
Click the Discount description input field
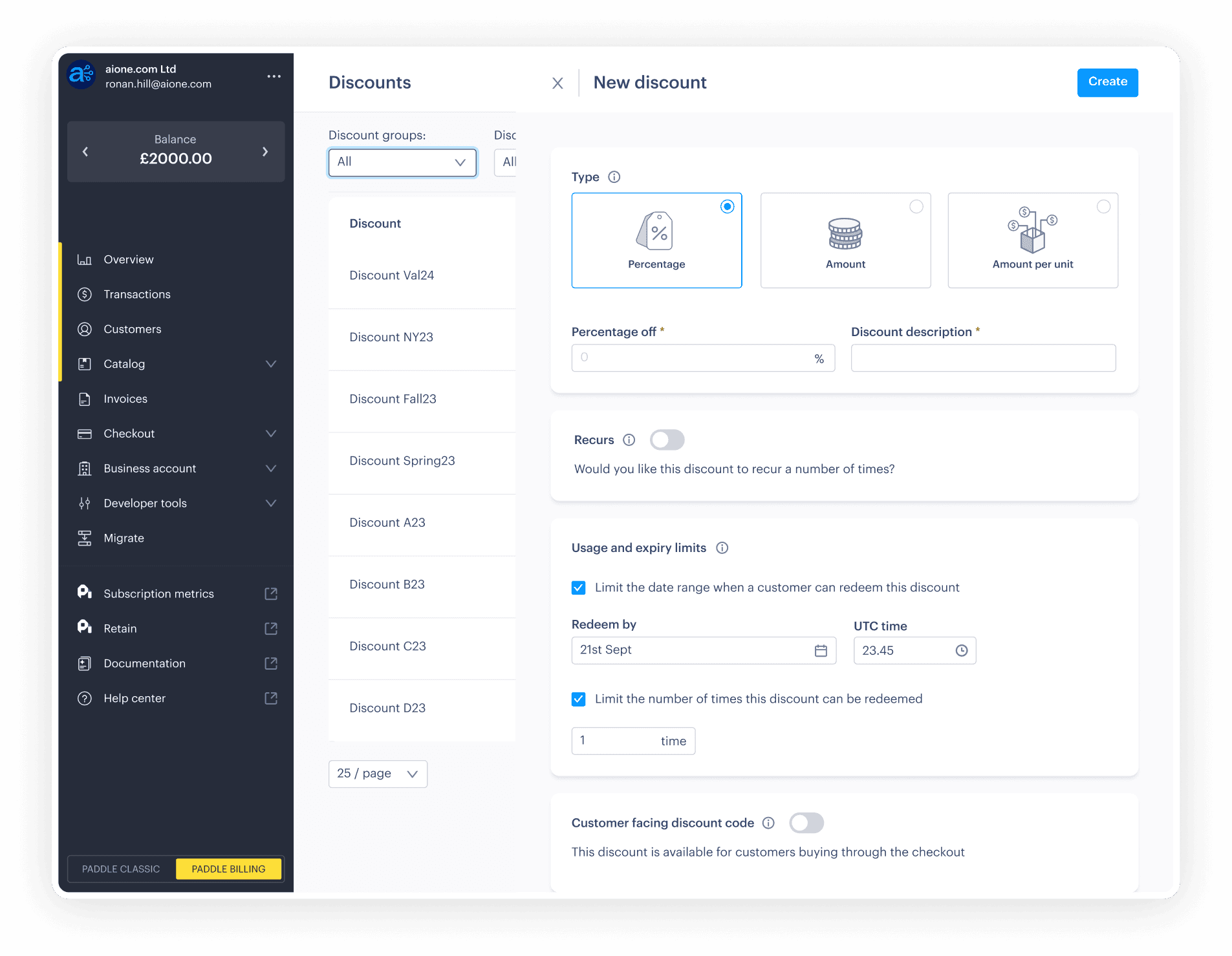coord(983,358)
